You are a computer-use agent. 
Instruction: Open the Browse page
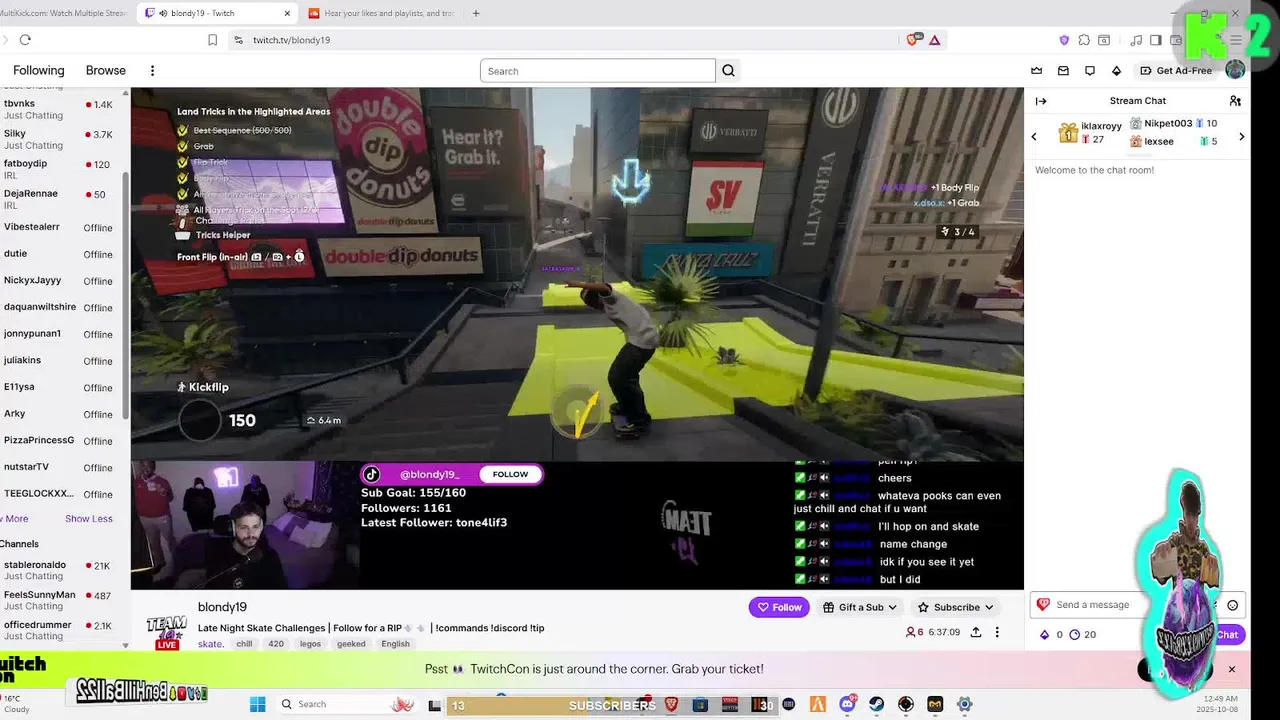coord(106,71)
